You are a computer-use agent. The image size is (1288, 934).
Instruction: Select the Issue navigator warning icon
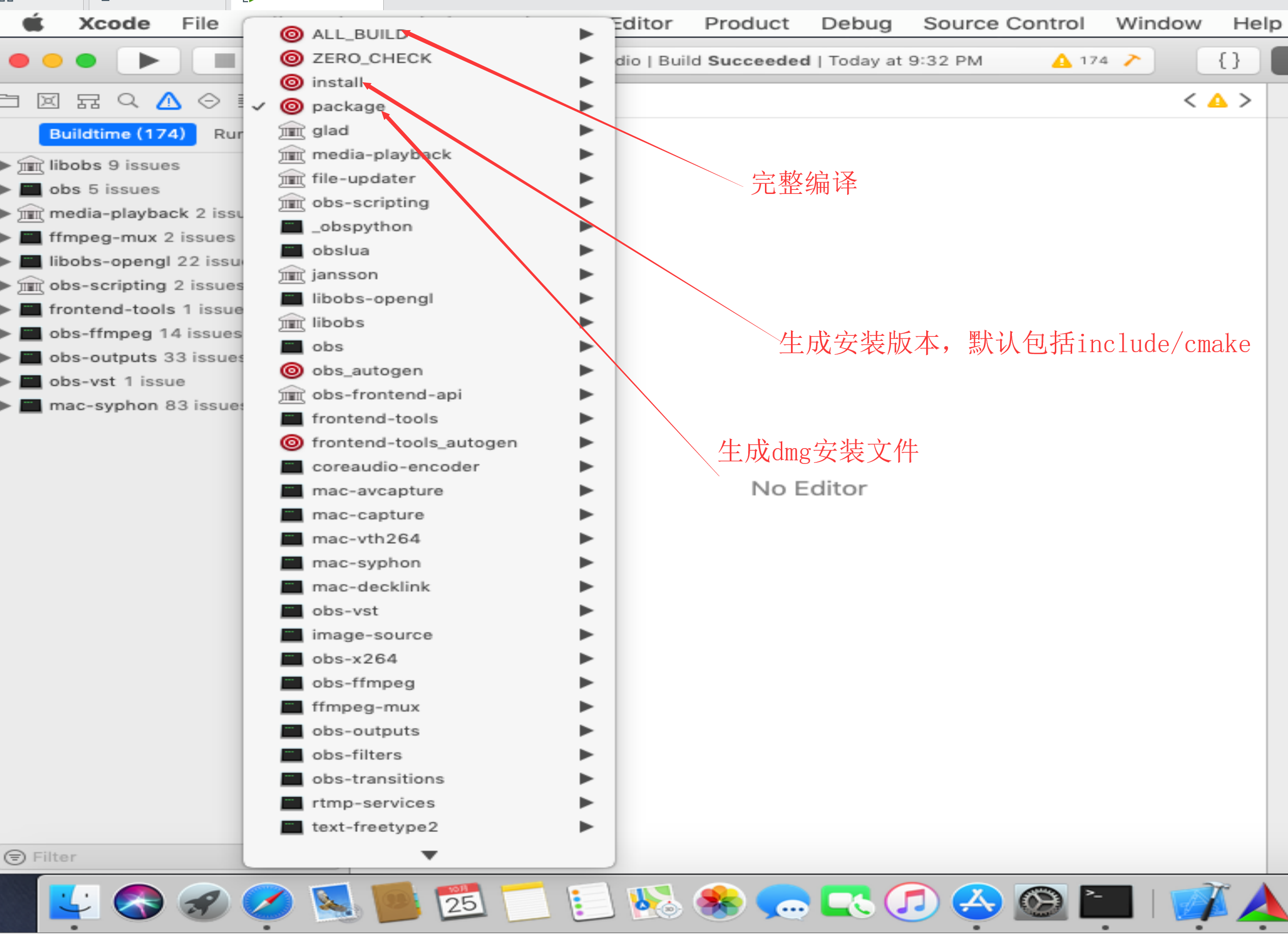[169, 101]
